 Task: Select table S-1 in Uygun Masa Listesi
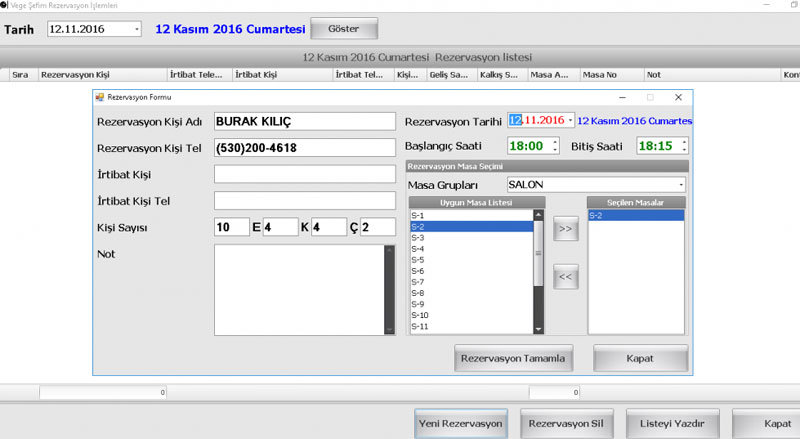[471, 215]
